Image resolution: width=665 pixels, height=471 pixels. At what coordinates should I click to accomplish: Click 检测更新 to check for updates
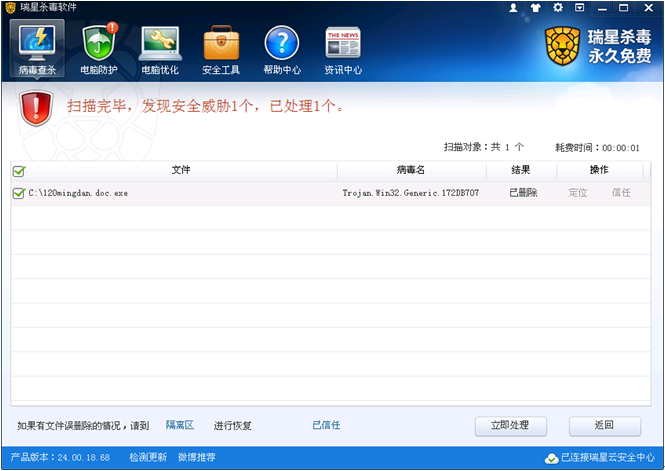pos(148,458)
